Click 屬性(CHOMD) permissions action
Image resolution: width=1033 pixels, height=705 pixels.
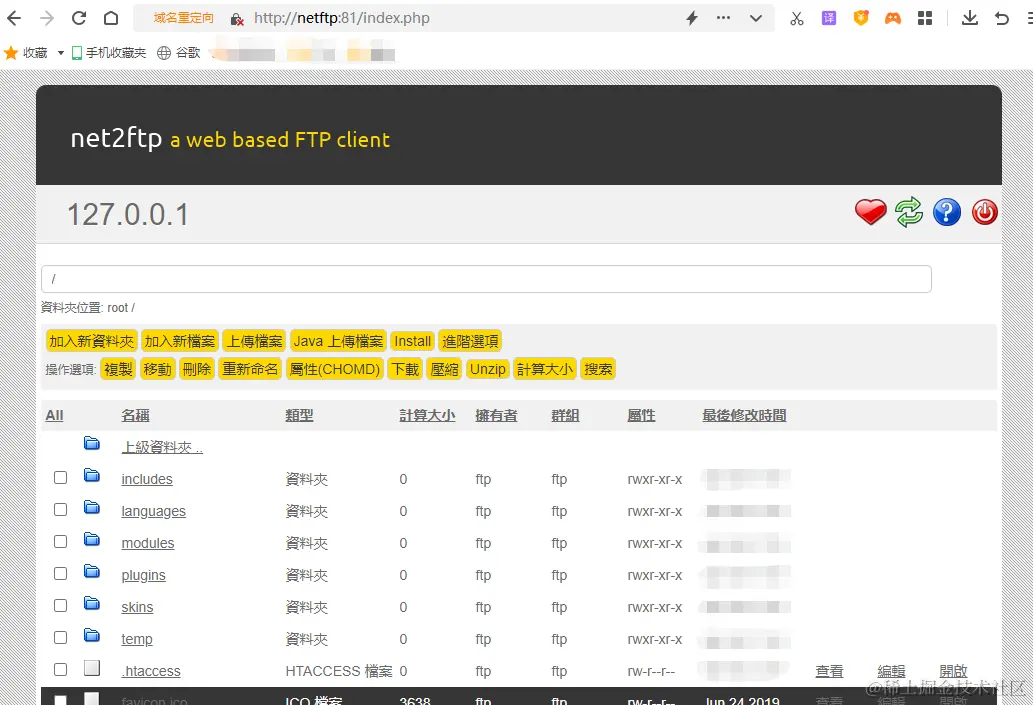[x=335, y=369]
